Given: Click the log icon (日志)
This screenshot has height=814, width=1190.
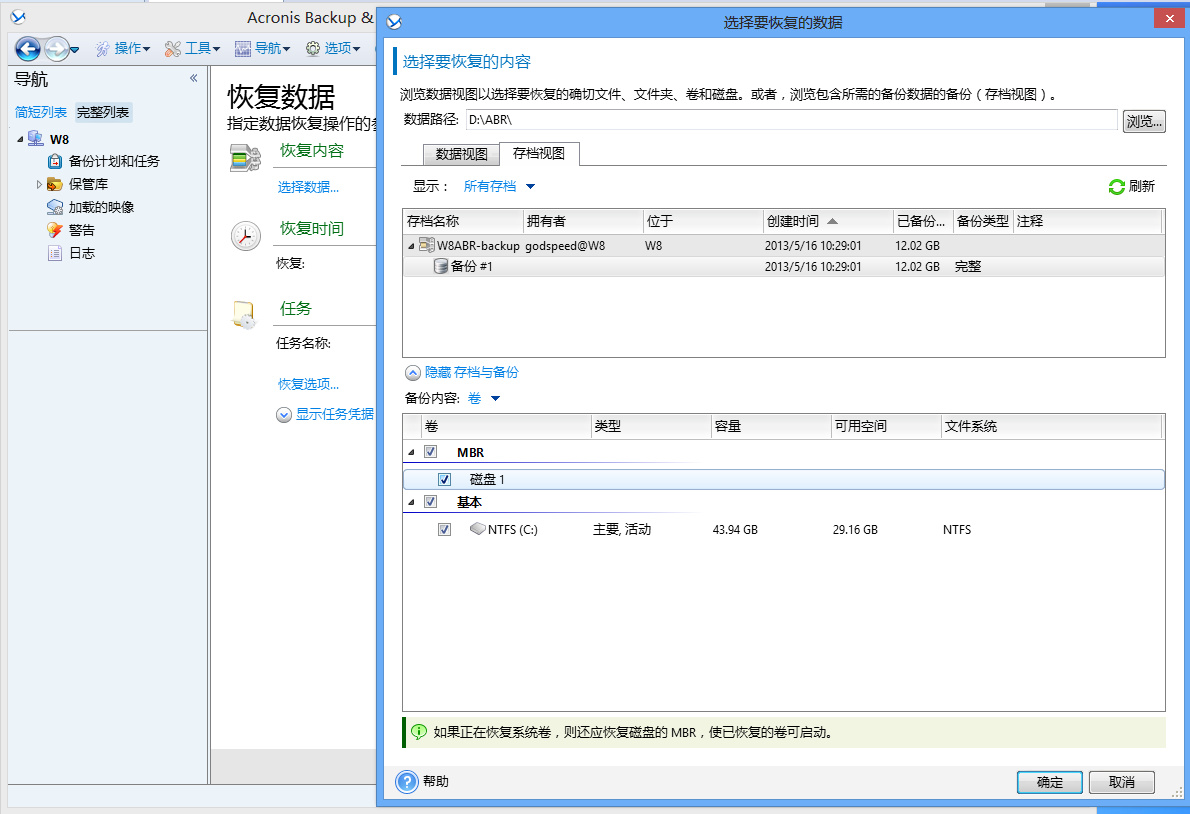Looking at the screenshot, I should (x=55, y=253).
